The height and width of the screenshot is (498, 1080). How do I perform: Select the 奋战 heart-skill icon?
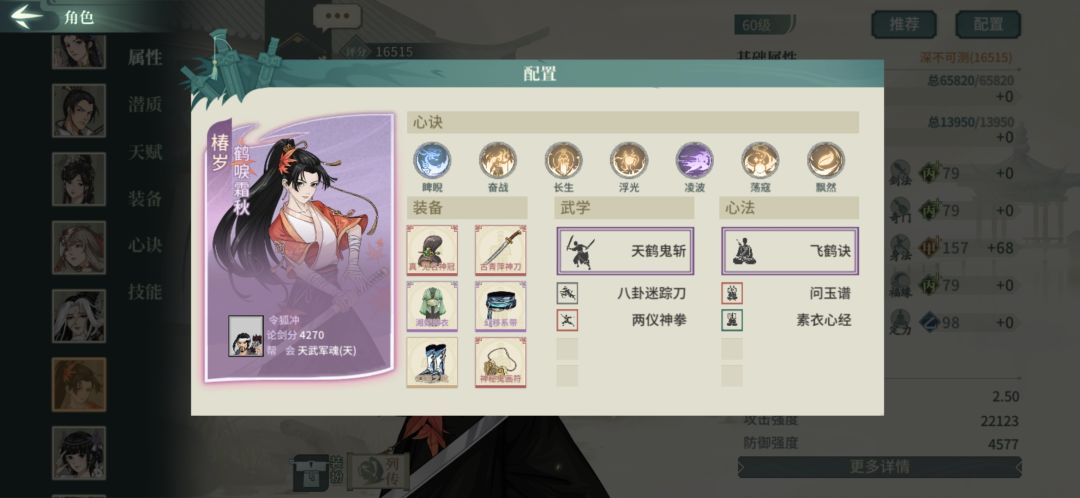pos(497,160)
